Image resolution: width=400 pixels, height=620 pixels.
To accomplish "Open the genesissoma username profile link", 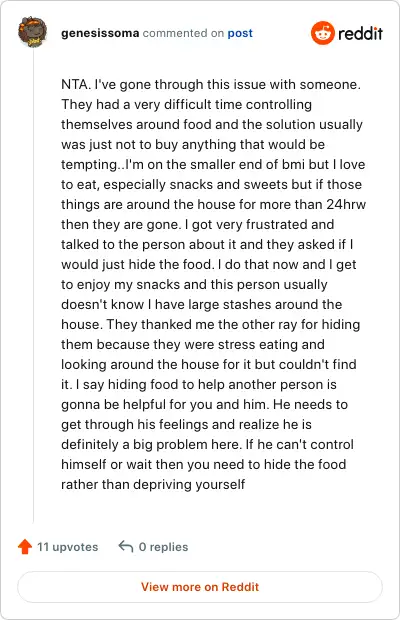I will click(x=100, y=33).
